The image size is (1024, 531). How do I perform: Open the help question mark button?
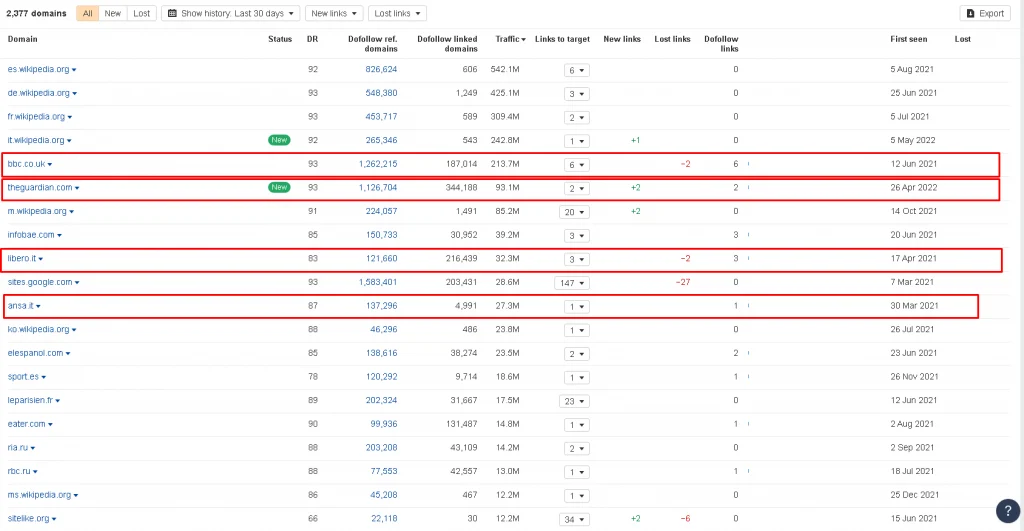[1008, 511]
